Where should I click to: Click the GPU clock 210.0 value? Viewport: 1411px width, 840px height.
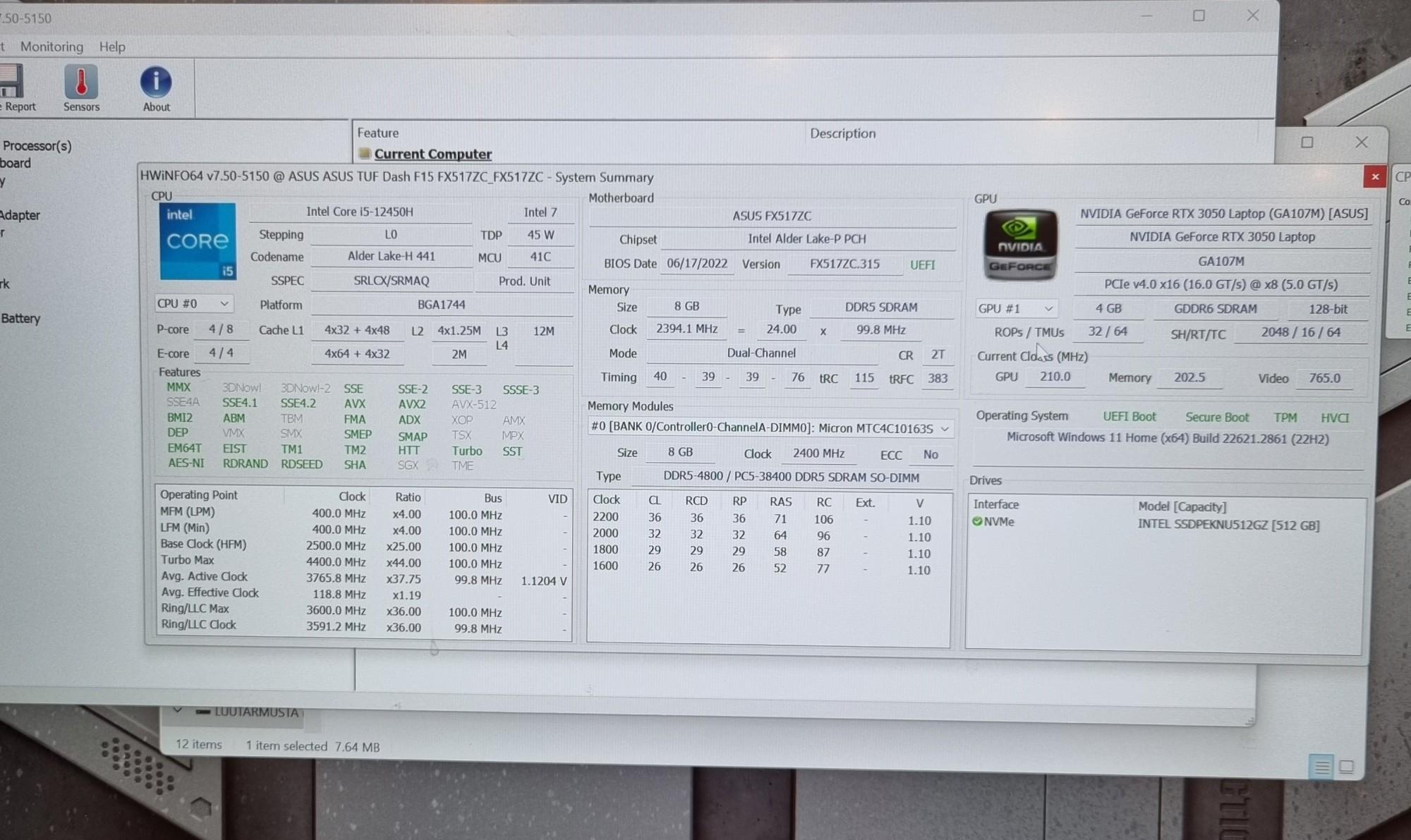click(1055, 377)
